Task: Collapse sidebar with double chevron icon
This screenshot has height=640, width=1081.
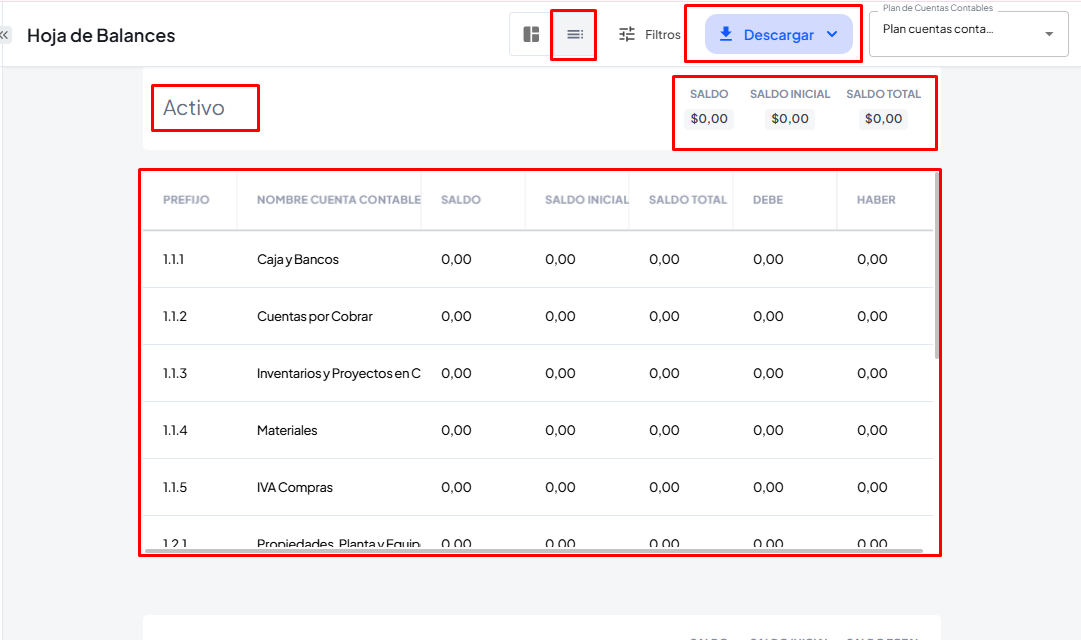Action: [5, 34]
